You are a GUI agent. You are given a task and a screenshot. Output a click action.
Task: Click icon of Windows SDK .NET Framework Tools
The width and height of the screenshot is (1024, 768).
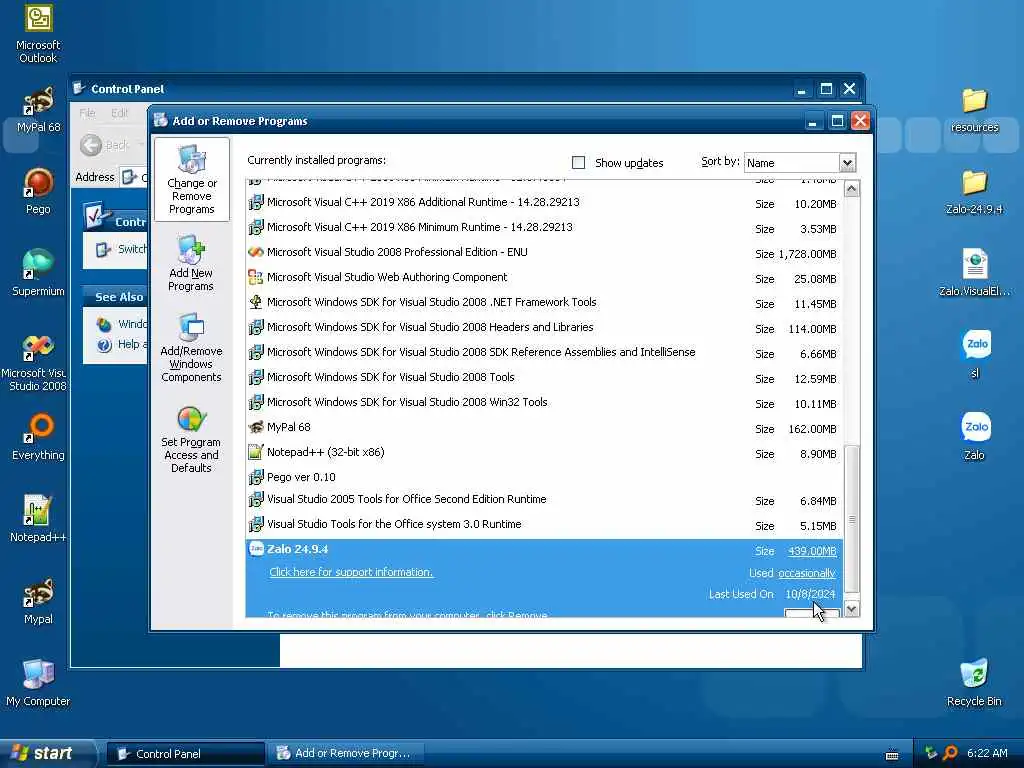[256, 302]
